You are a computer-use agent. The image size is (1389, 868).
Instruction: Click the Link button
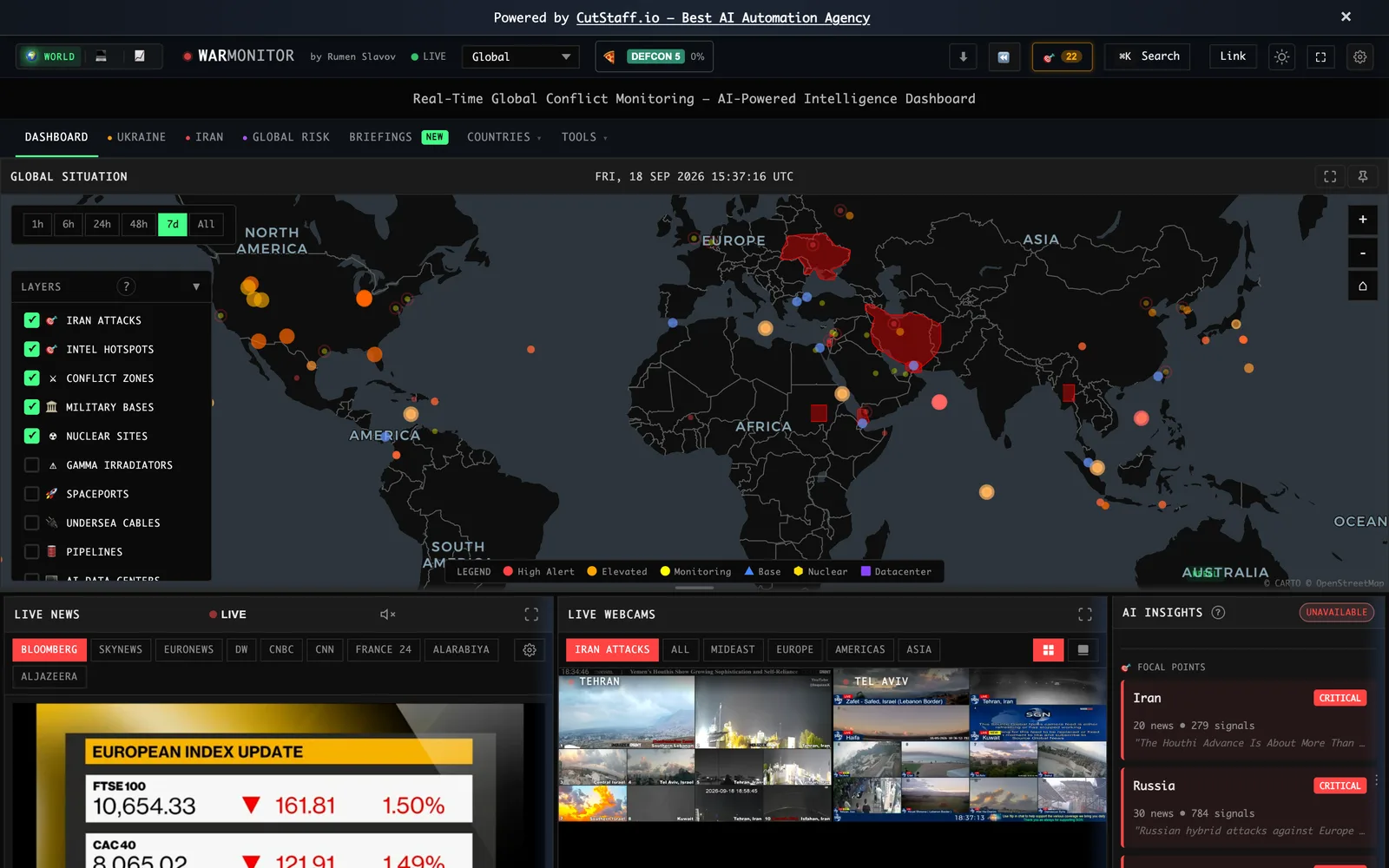click(1233, 56)
